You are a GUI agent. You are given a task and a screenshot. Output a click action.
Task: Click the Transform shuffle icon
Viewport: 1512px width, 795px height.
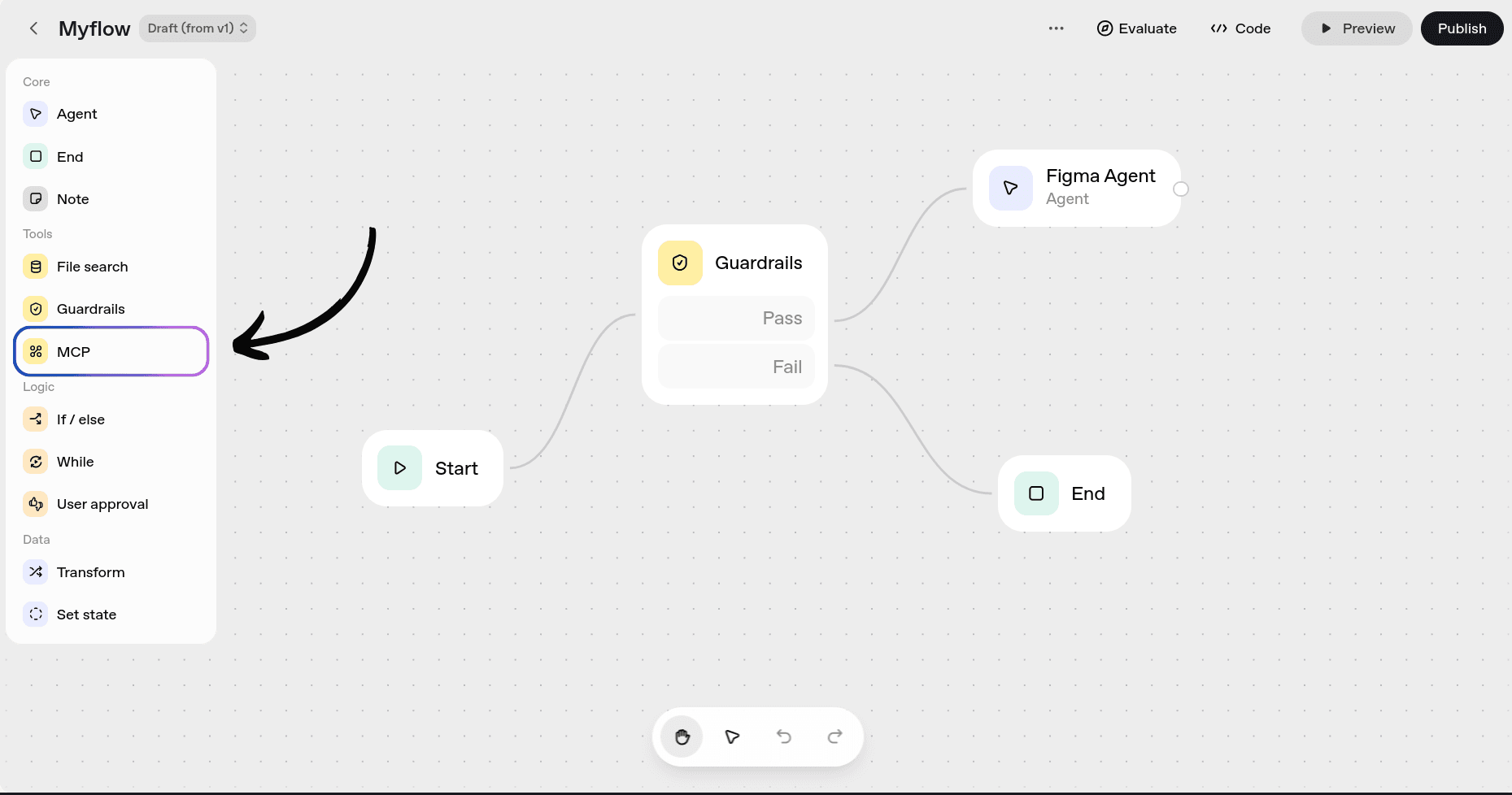(36, 572)
